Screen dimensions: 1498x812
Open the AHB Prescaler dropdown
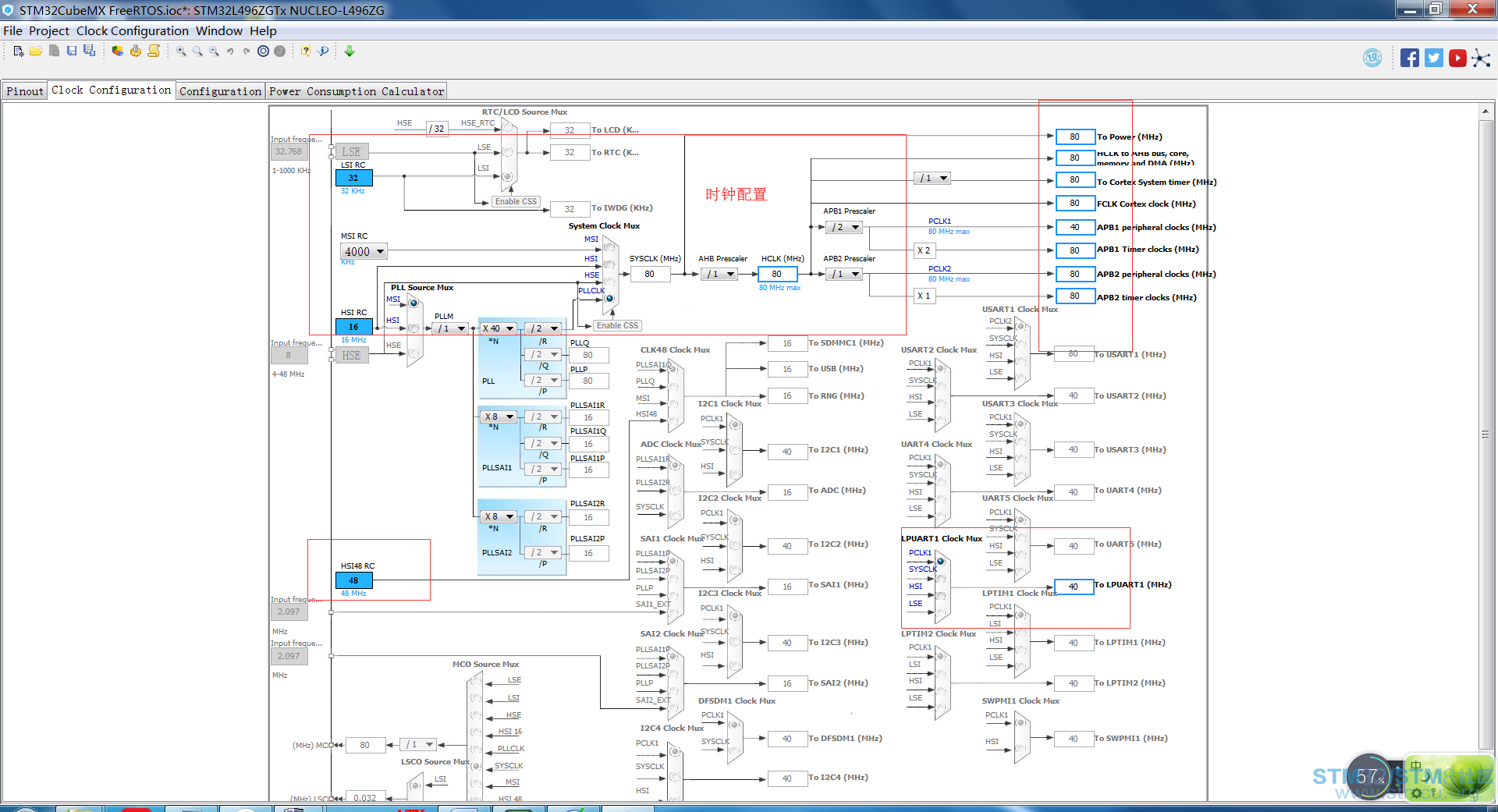tap(719, 274)
